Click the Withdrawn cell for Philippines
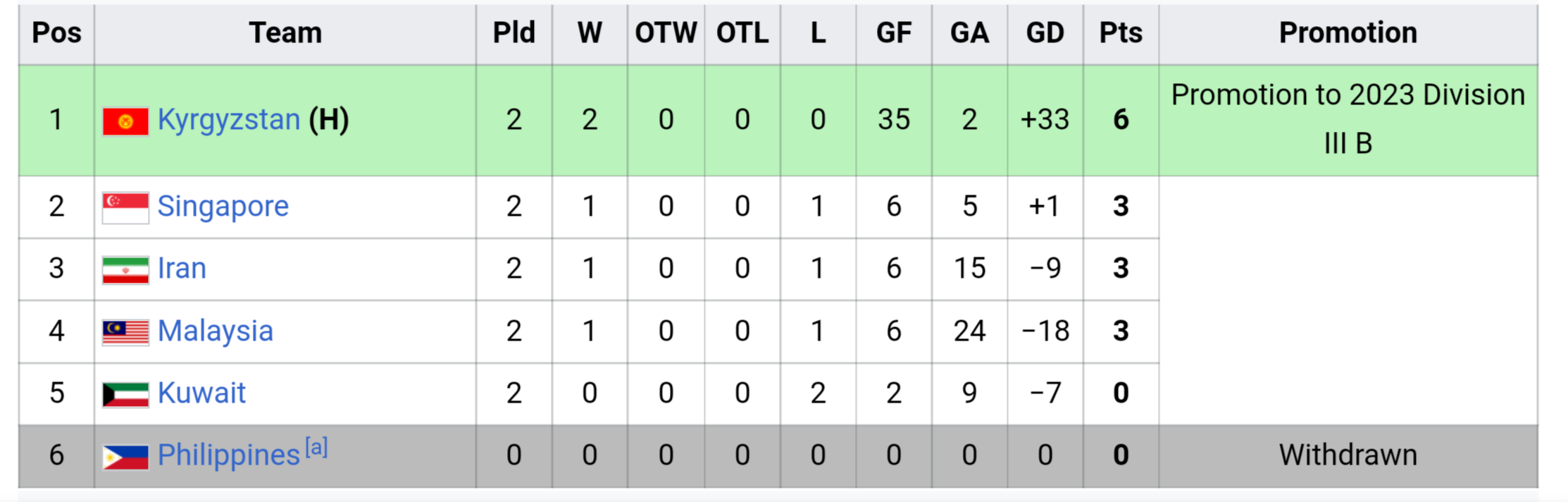The width and height of the screenshot is (1568, 502). click(x=1348, y=455)
